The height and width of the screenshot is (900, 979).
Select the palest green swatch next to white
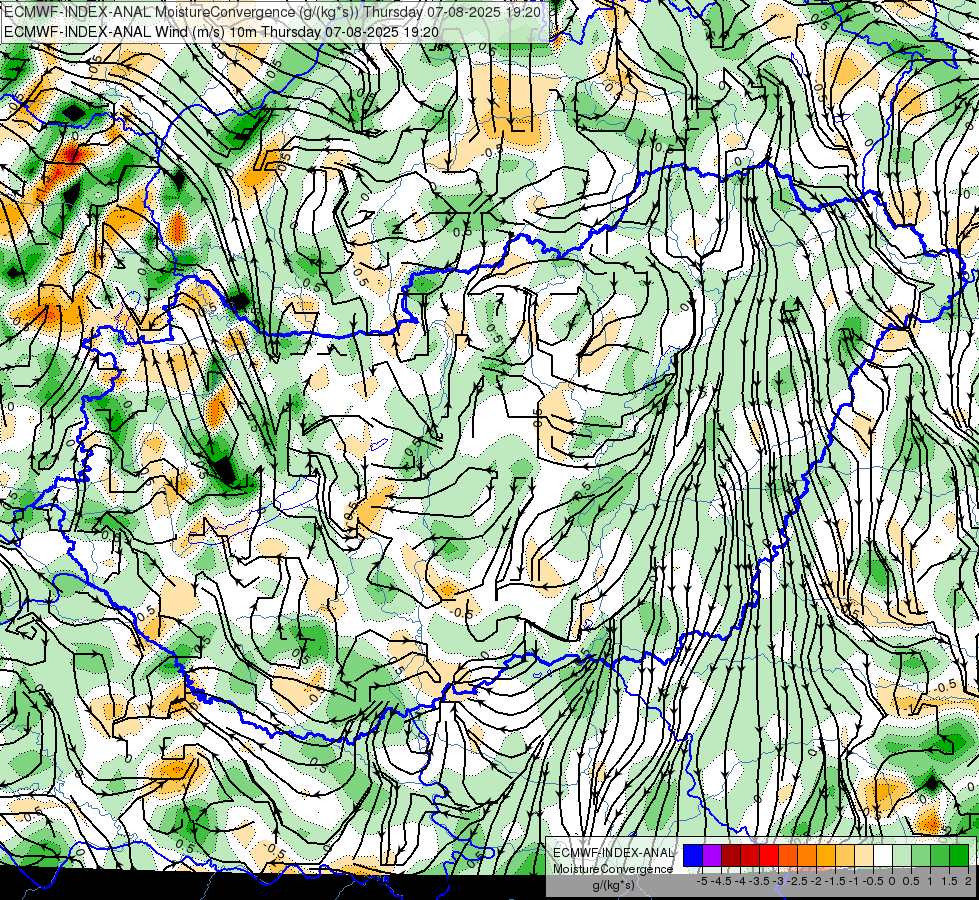pyautogui.click(x=902, y=856)
